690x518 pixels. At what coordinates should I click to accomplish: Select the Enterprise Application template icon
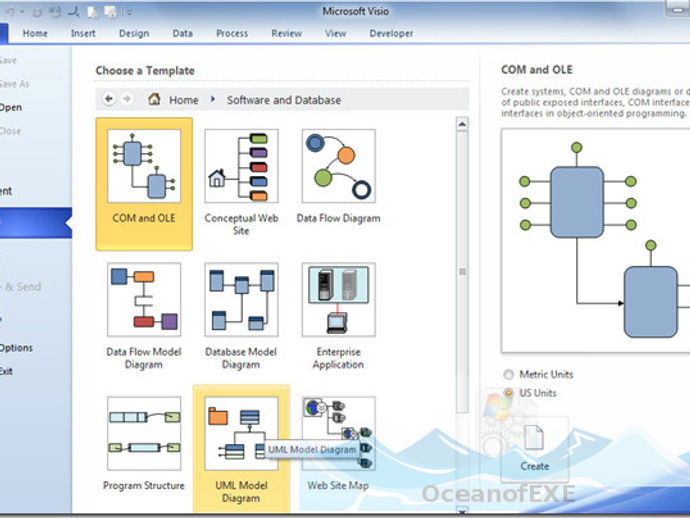click(x=338, y=300)
